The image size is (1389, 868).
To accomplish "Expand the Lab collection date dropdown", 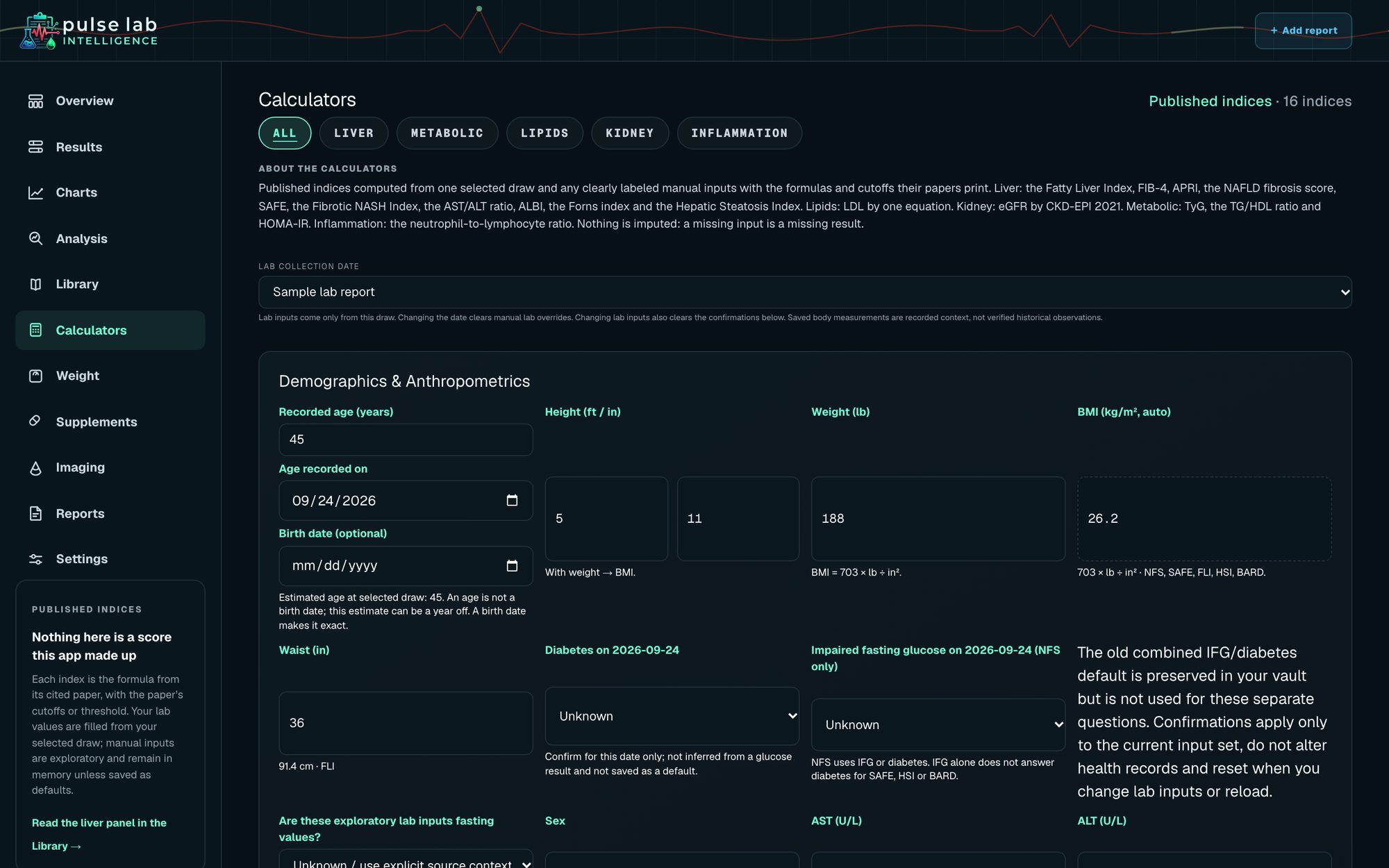I will [x=805, y=292].
